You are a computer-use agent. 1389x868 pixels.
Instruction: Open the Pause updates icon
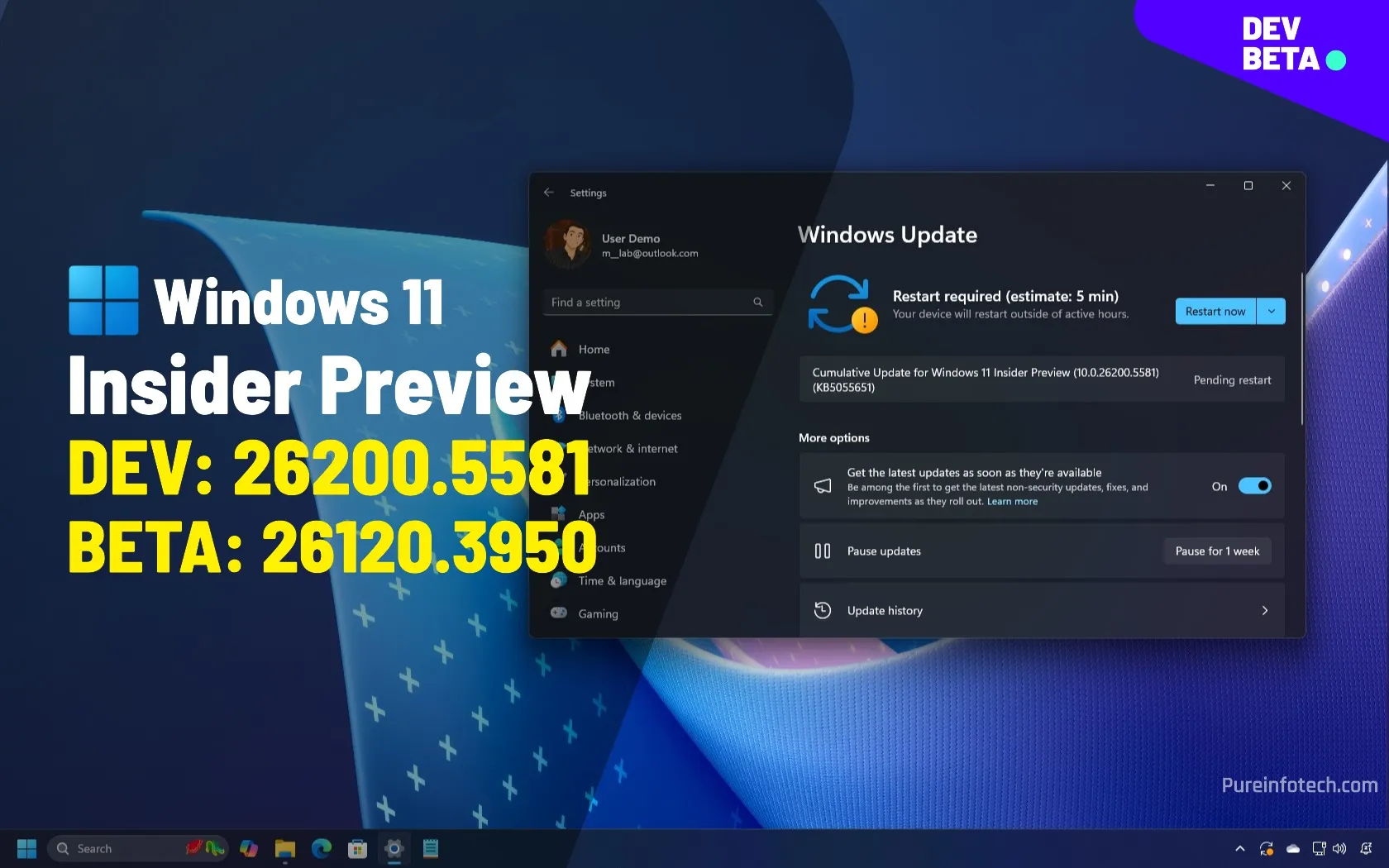tap(822, 551)
